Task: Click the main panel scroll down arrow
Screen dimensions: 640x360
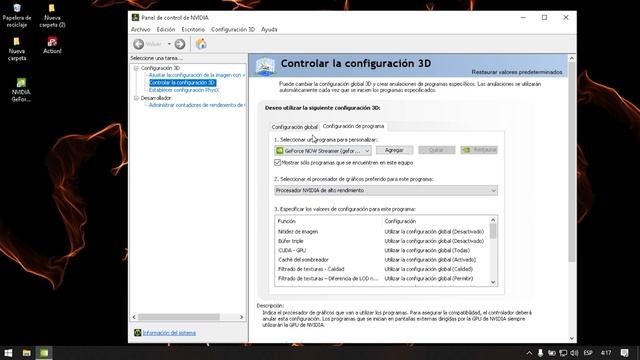Action: (x=572, y=338)
